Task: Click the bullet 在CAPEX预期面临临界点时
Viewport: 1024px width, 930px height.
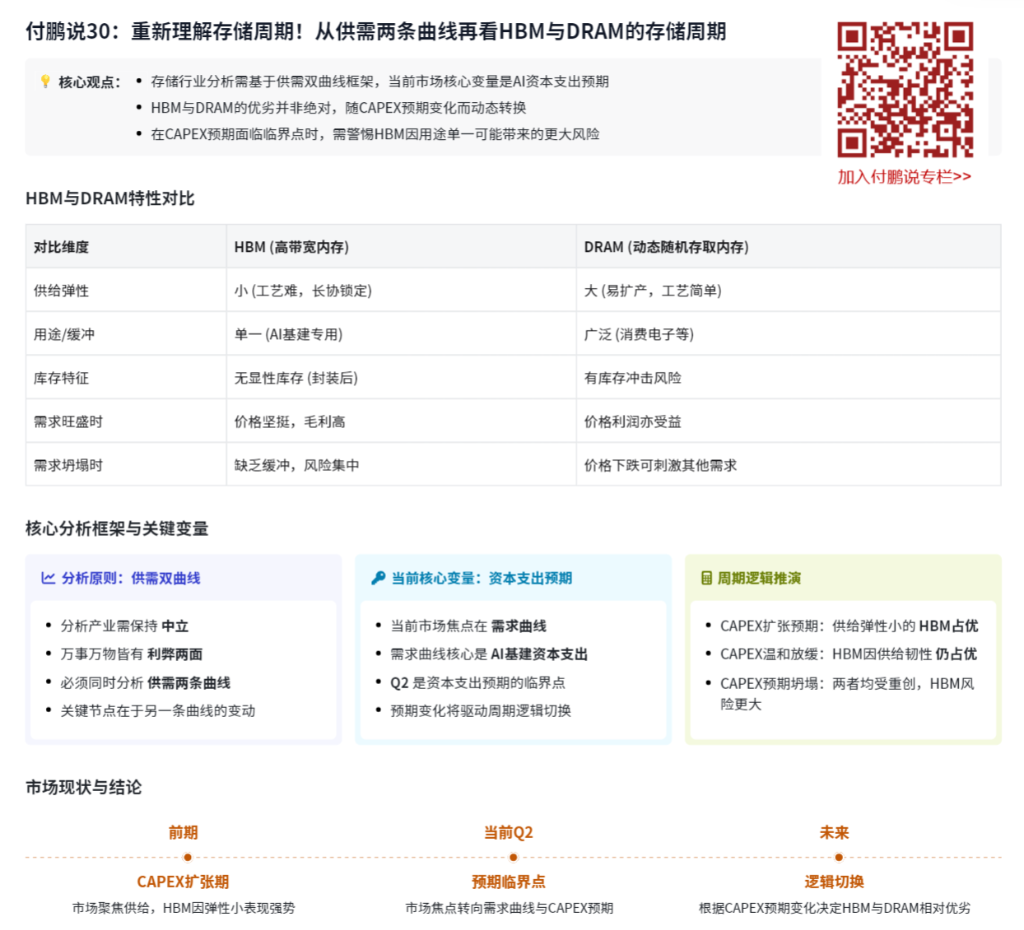Action: coord(375,134)
